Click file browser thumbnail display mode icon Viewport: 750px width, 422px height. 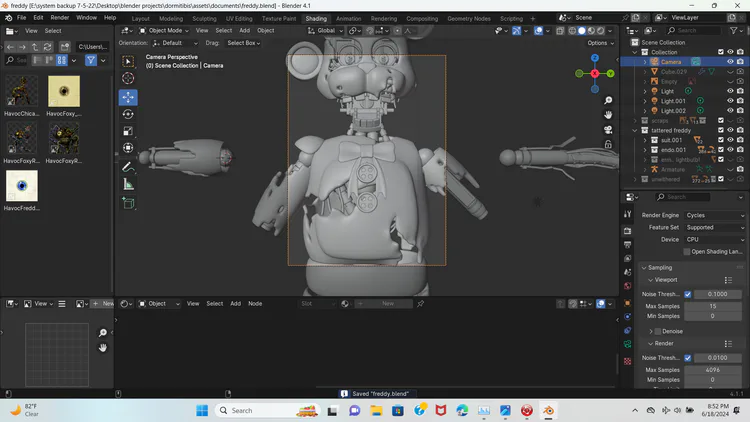[62, 60]
